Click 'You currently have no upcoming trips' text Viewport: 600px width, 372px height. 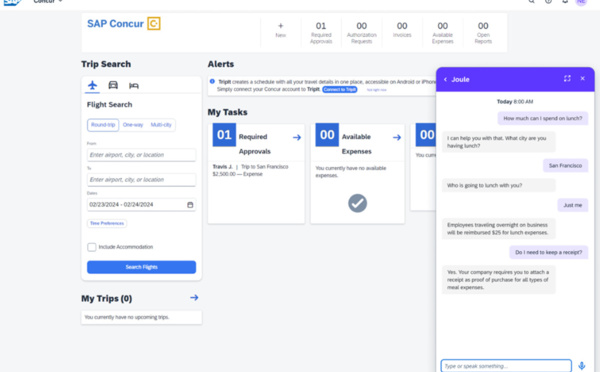click(x=127, y=317)
